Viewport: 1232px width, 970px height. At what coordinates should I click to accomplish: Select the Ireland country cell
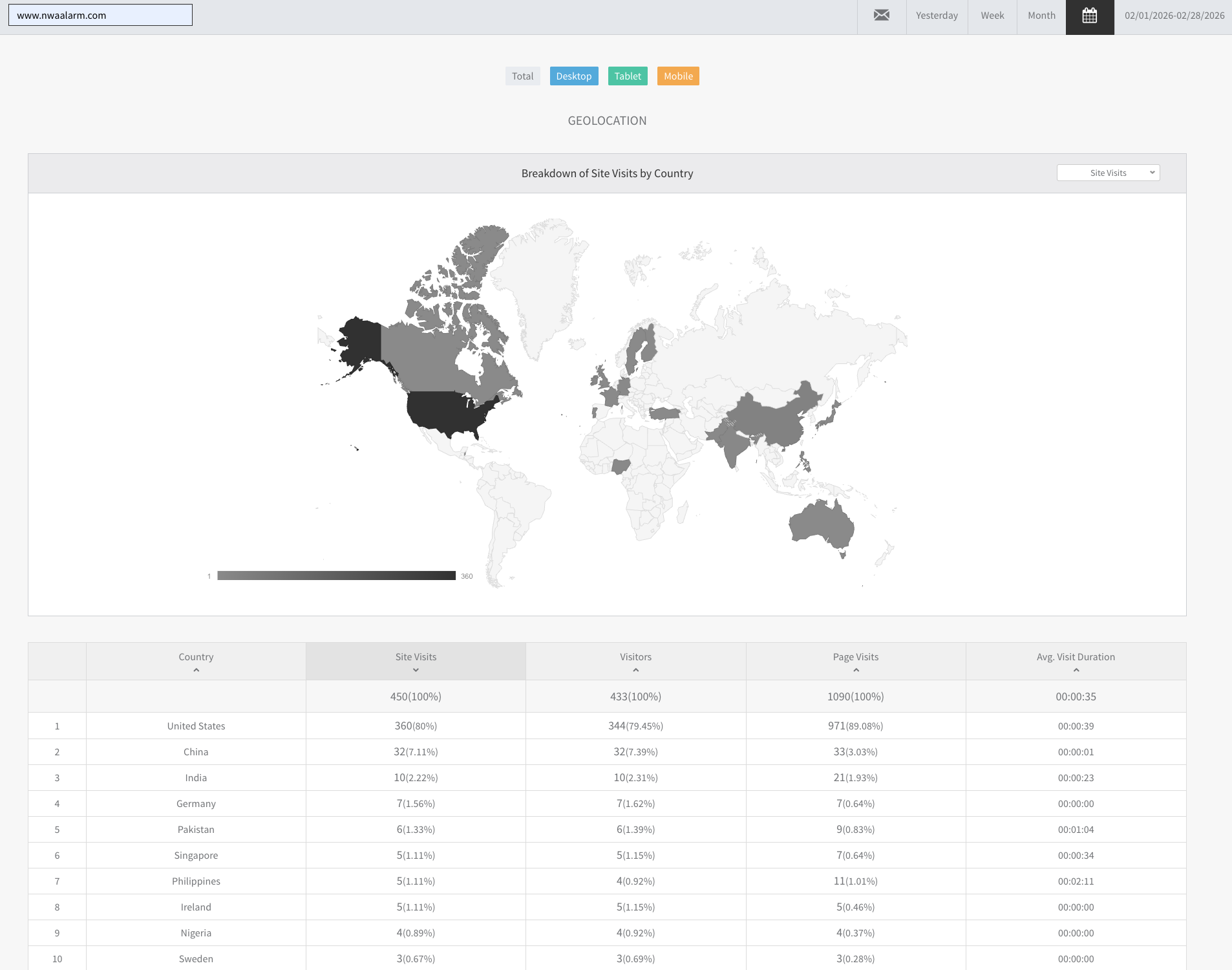coord(196,907)
